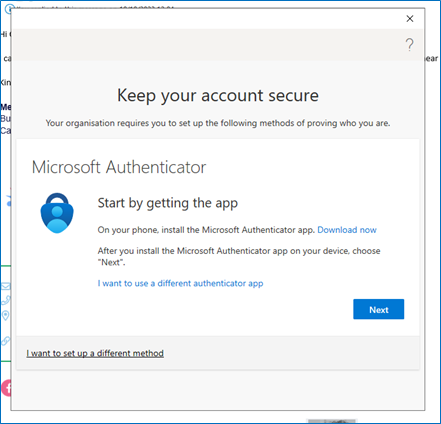This screenshot has width=441, height=424.
Task: Click the Start by getting the app heading
Action: [x=168, y=203]
